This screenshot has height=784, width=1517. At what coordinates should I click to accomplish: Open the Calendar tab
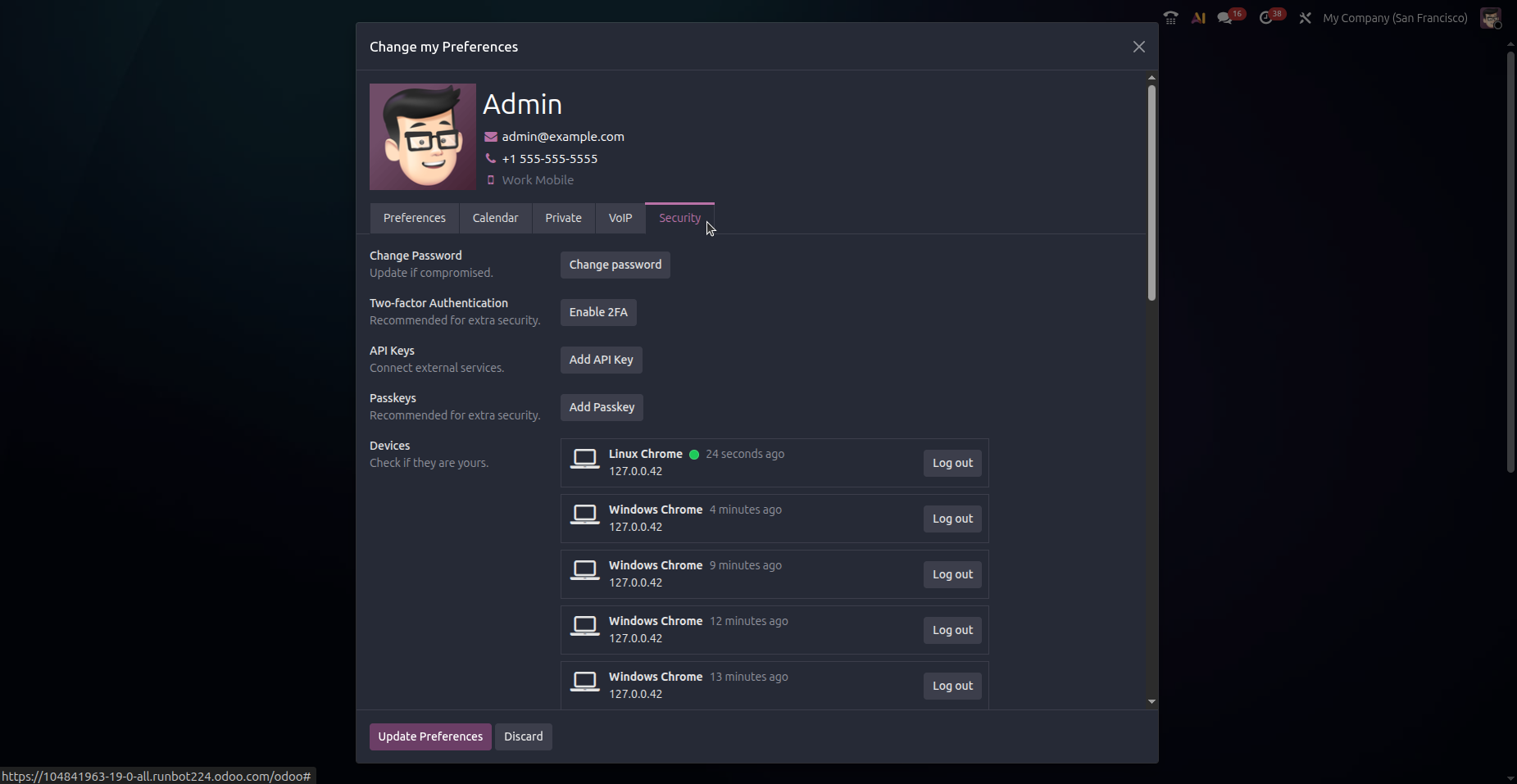(495, 217)
